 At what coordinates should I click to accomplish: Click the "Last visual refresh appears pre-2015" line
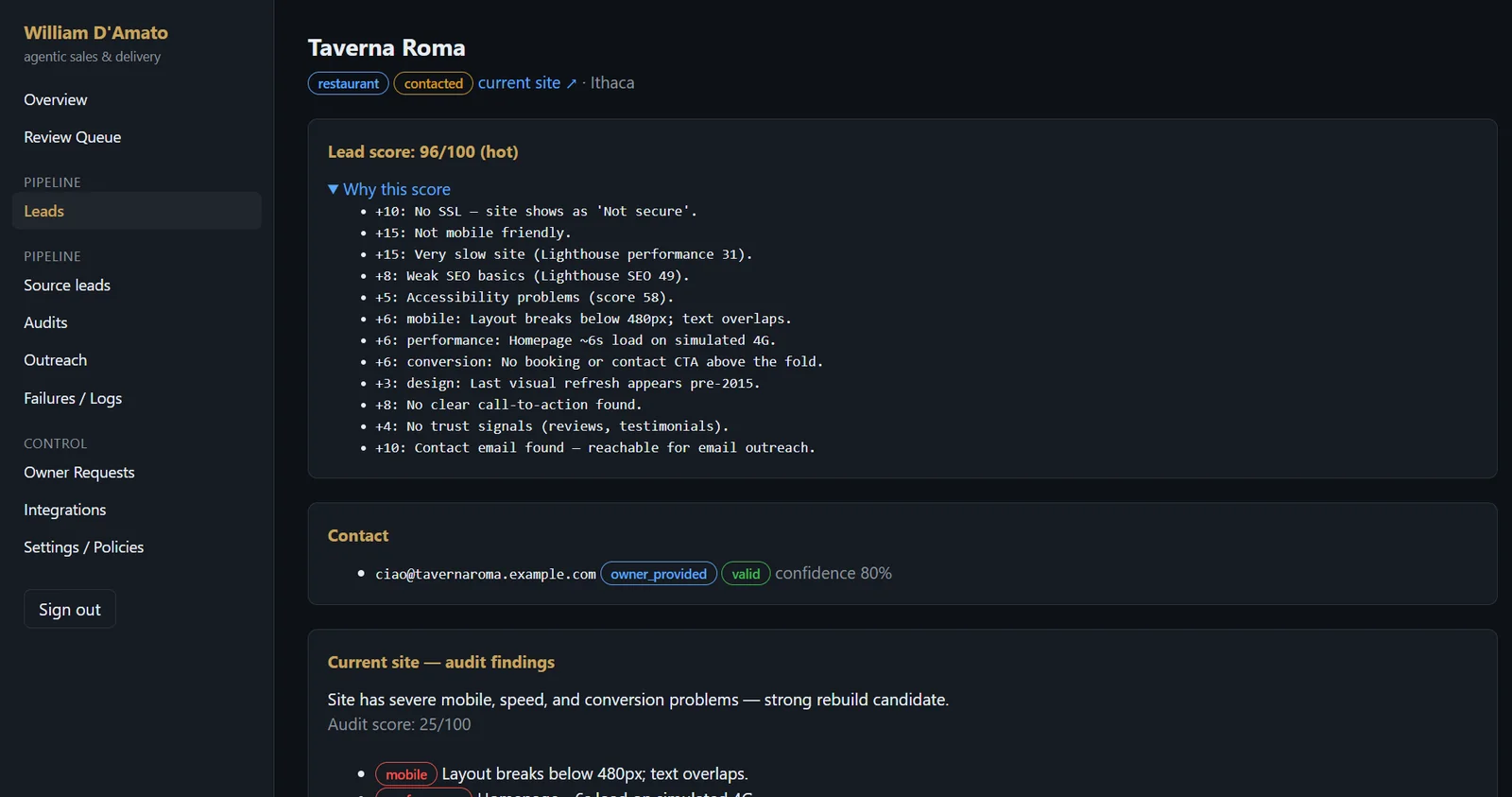(568, 383)
